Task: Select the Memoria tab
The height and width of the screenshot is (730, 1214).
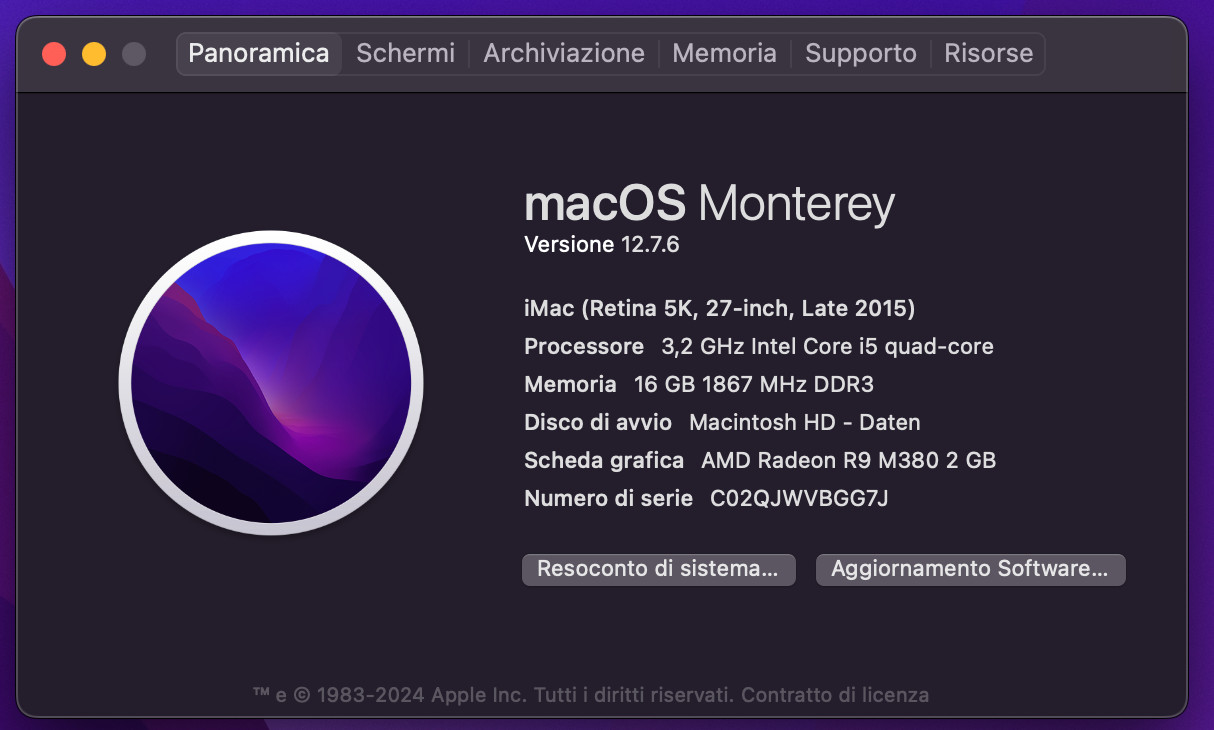Action: click(x=724, y=53)
